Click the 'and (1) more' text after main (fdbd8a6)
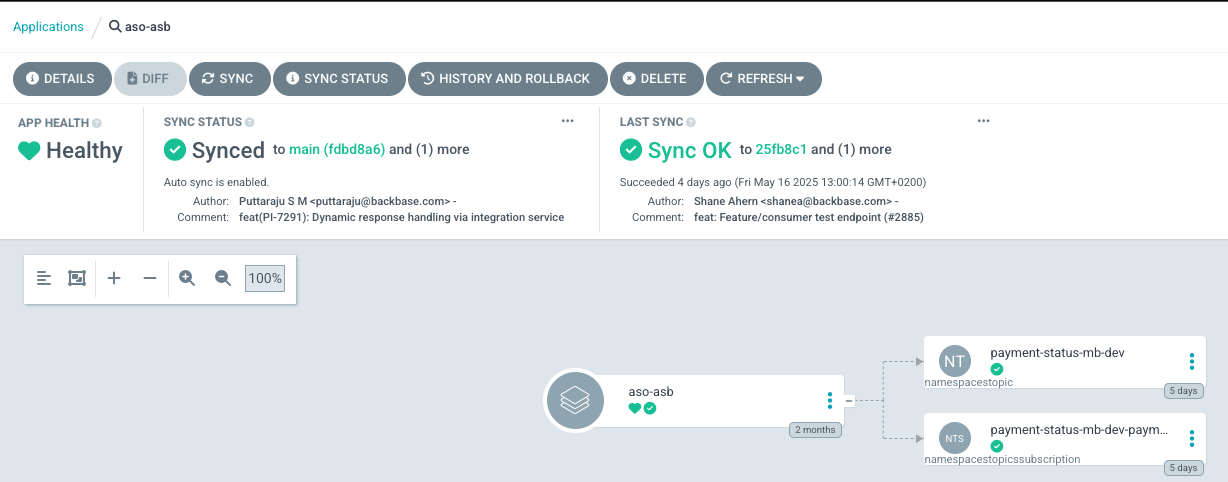 (429, 150)
